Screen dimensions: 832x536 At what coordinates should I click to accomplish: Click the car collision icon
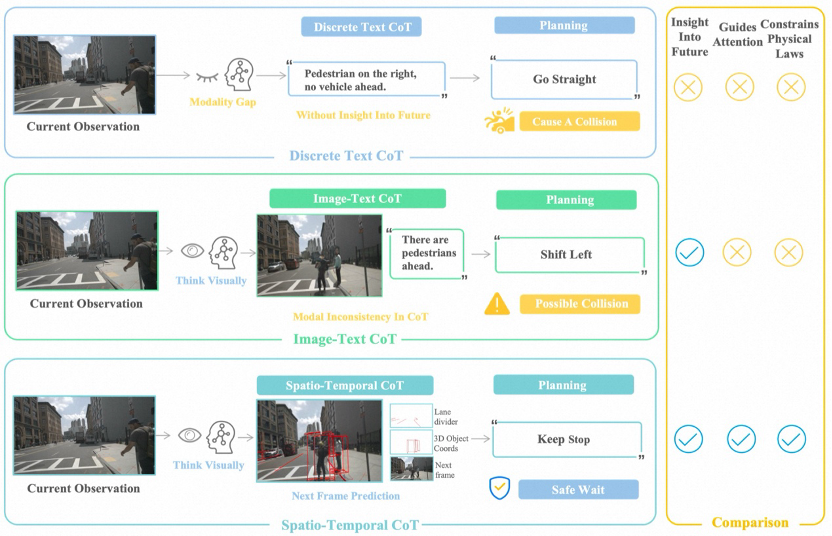499,121
